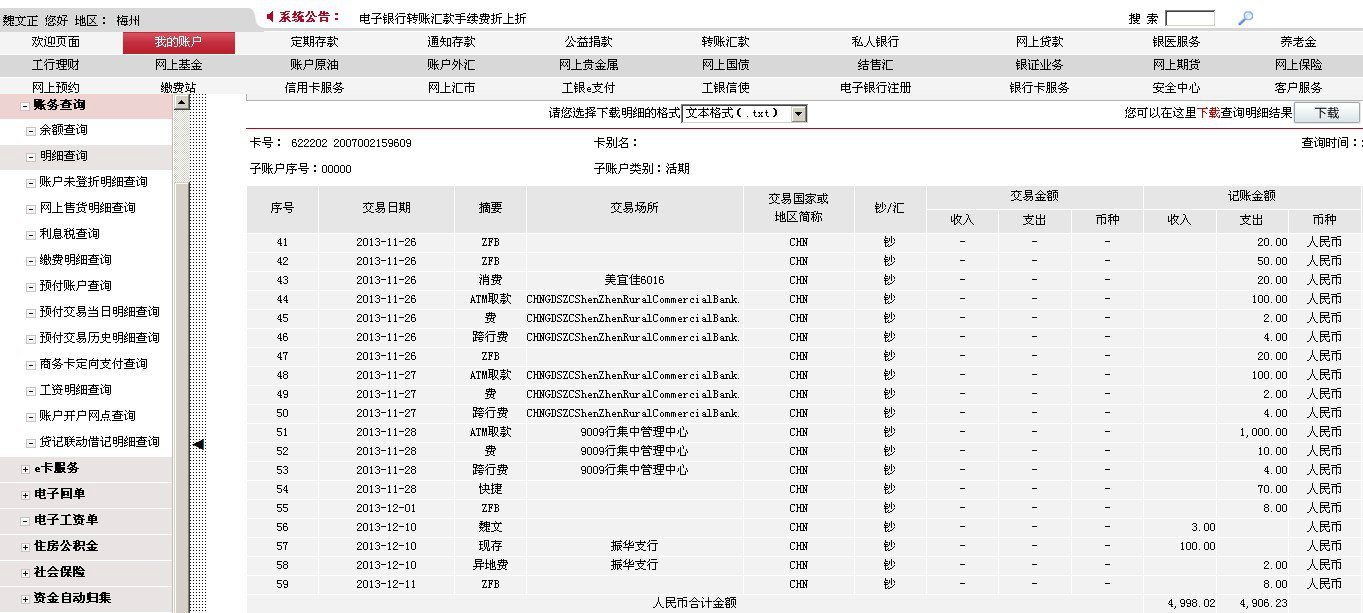The height and width of the screenshot is (613, 1363).
Task: Click the magnifier search icon
Action: pyautogui.click(x=1245, y=18)
